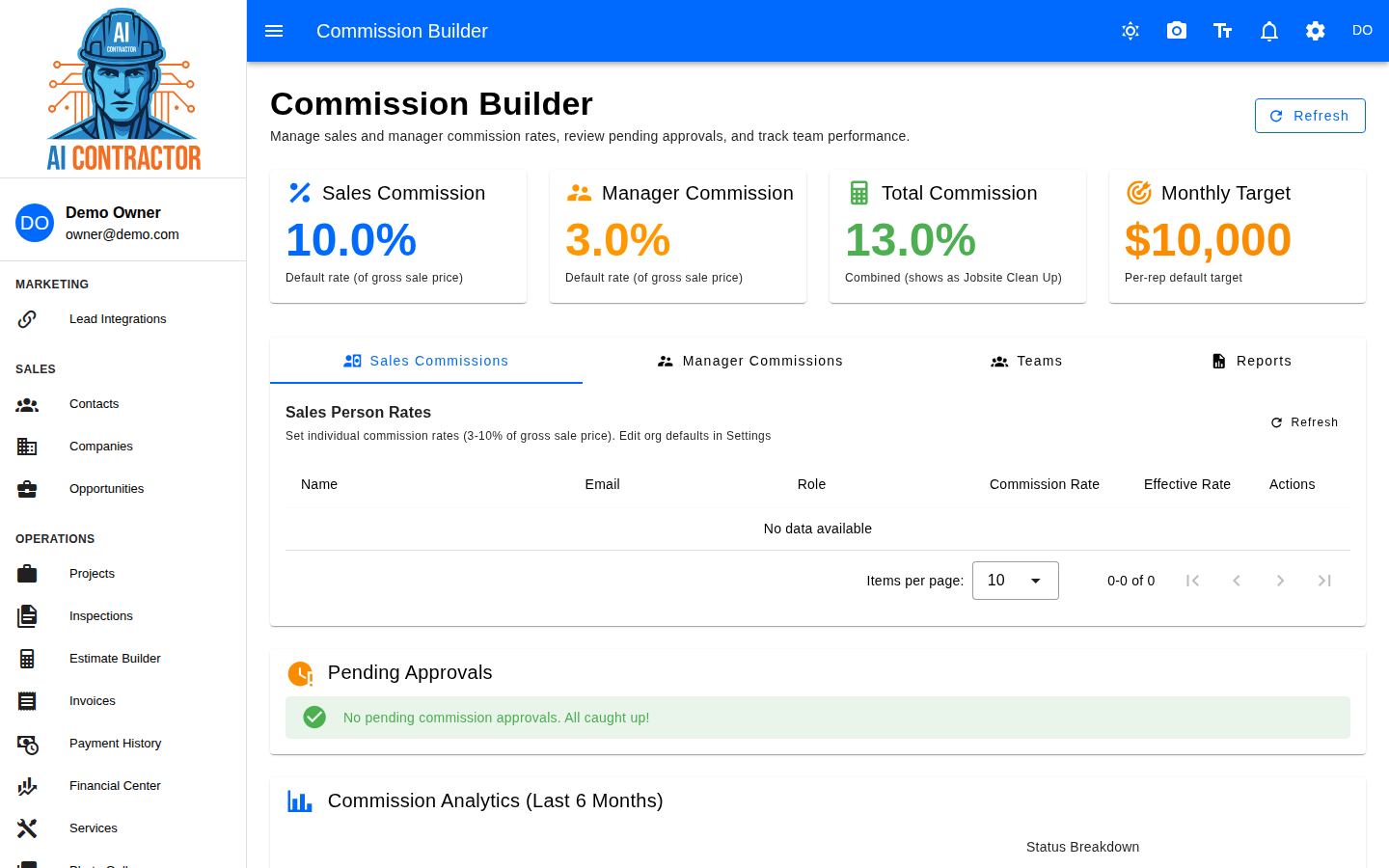Switch to the Teams tab
The height and width of the screenshot is (868, 1389).
tap(1026, 361)
